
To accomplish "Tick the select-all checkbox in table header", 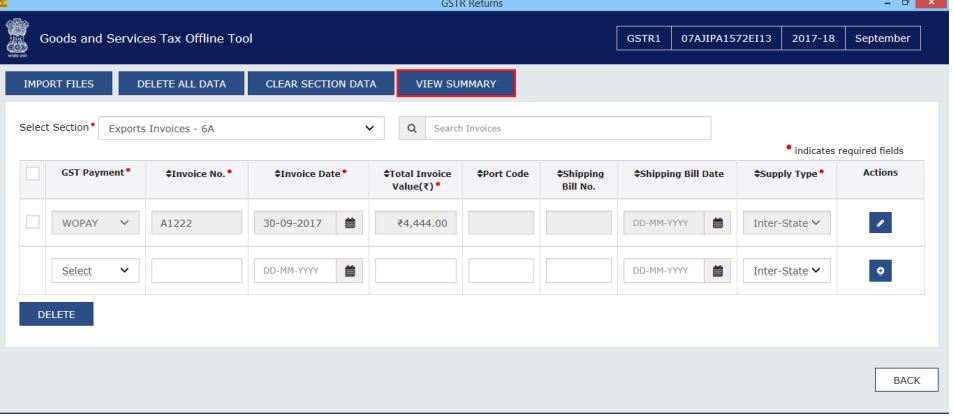I will tap(33, 174).
